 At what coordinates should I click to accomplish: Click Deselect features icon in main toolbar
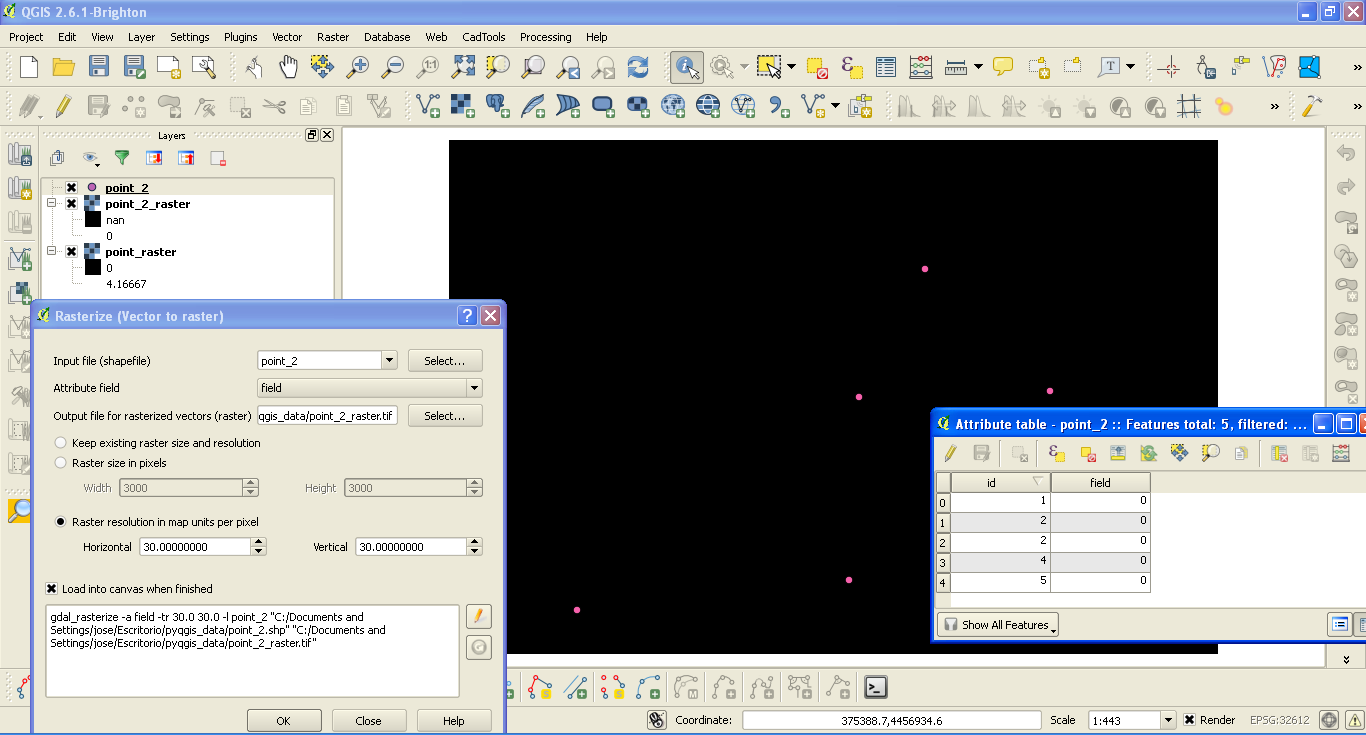817,67
